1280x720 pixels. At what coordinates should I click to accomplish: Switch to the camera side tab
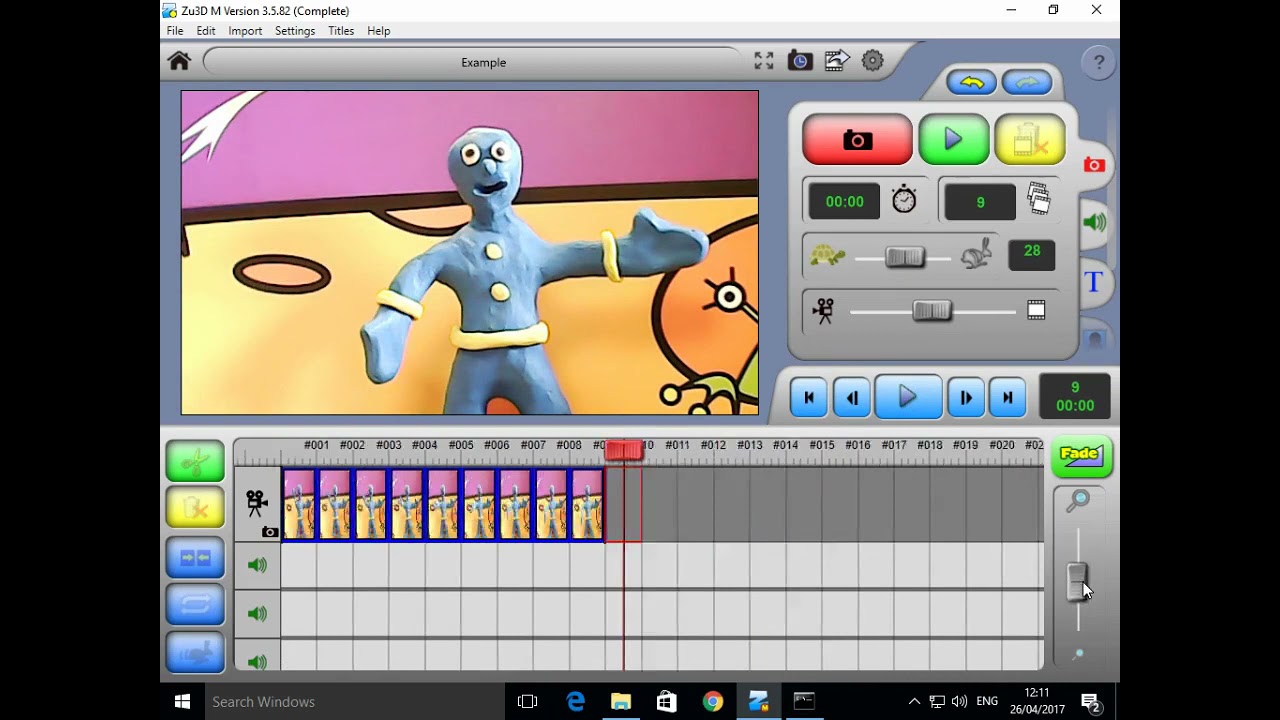click(1094, 165)
